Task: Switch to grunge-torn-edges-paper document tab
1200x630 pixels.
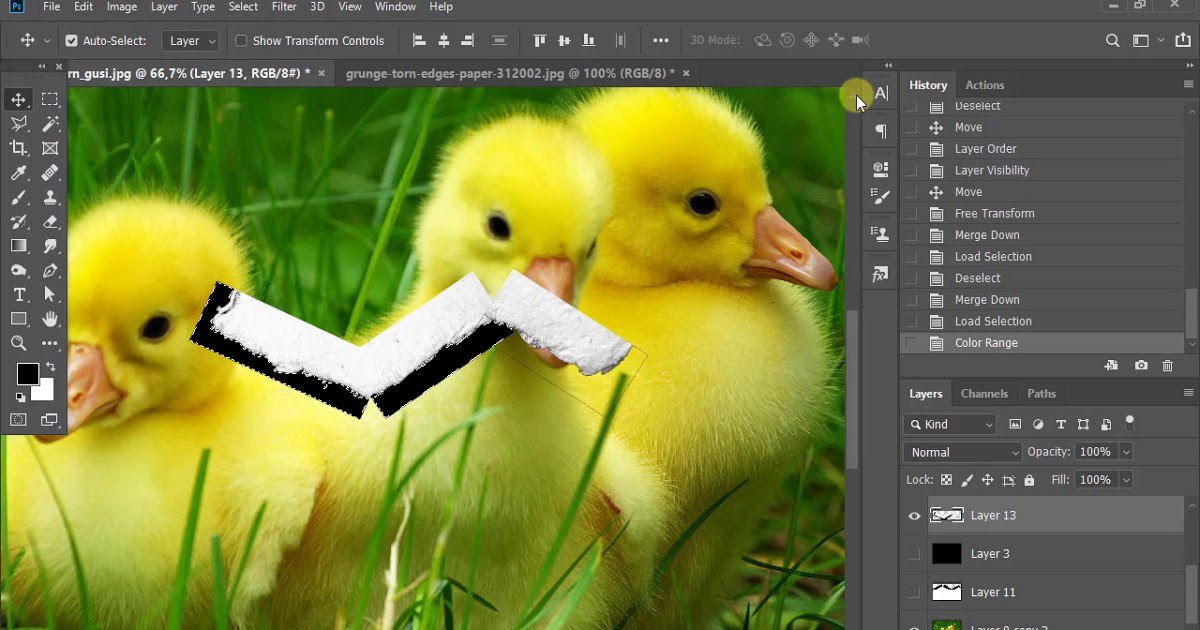Action: point(510,73)
